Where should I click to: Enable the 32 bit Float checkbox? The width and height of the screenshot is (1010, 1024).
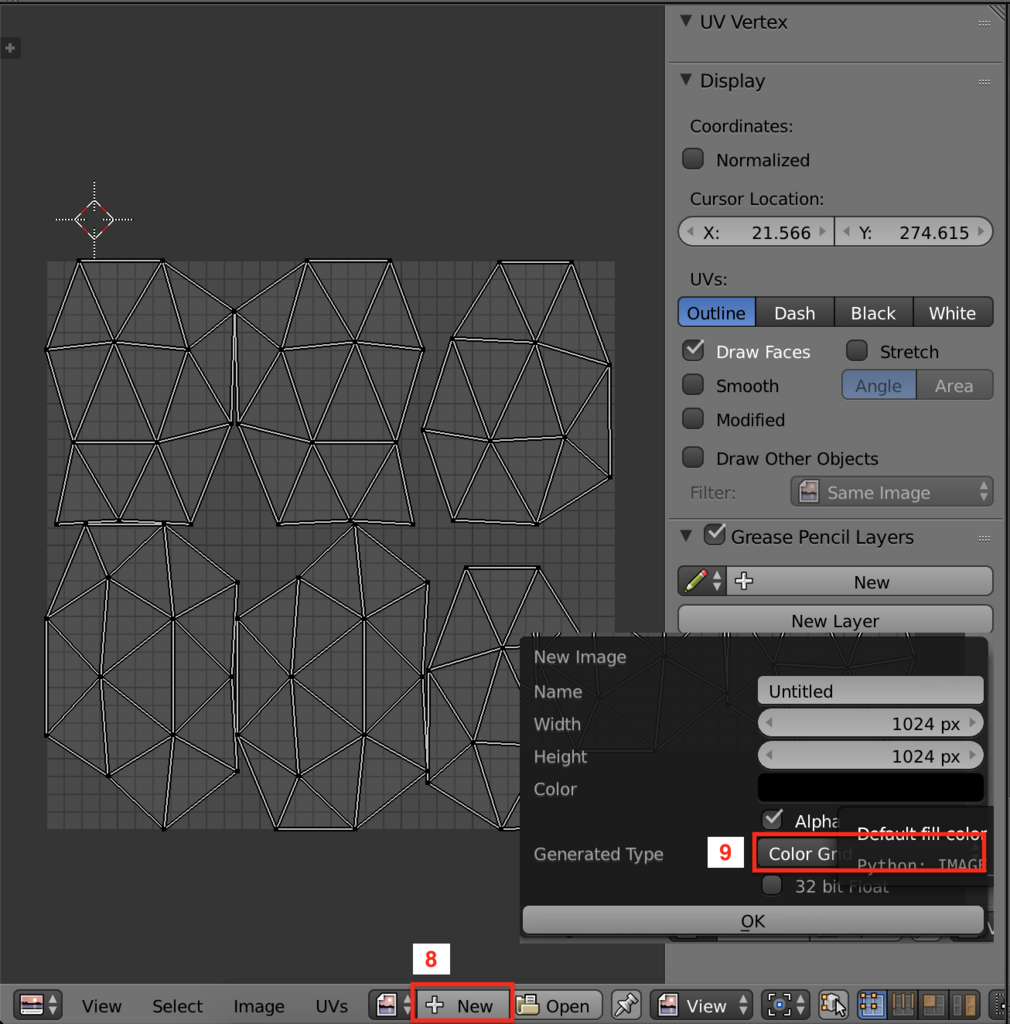point(772,886)
